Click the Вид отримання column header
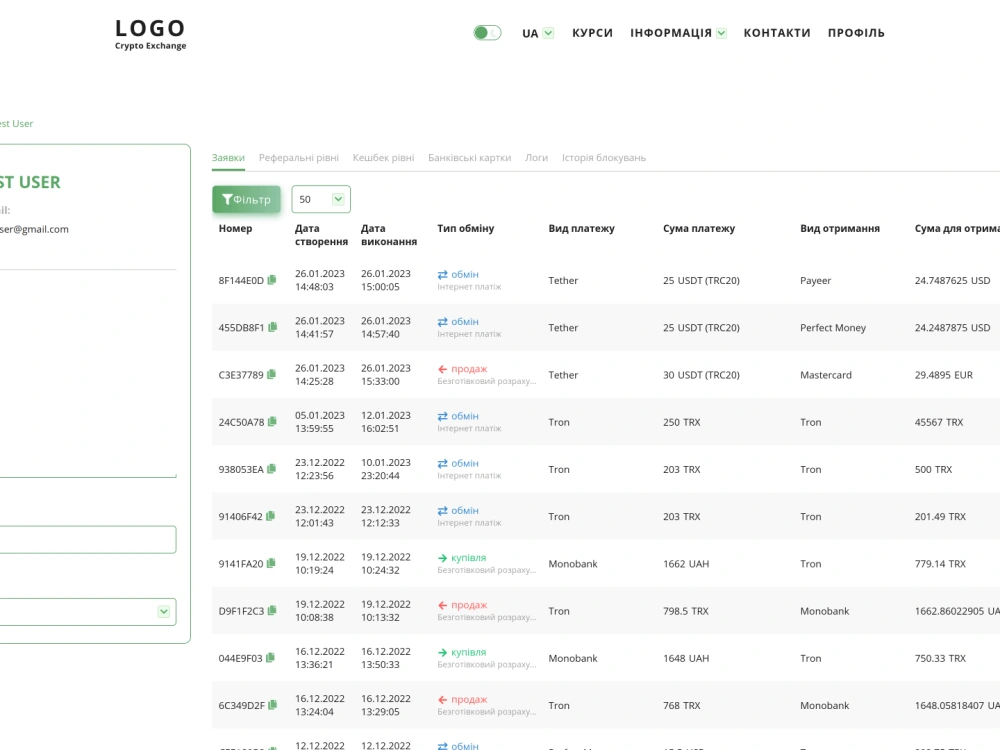Viewport: 1000px width, 750px height. pyautogui.click(x=840, y=228)
